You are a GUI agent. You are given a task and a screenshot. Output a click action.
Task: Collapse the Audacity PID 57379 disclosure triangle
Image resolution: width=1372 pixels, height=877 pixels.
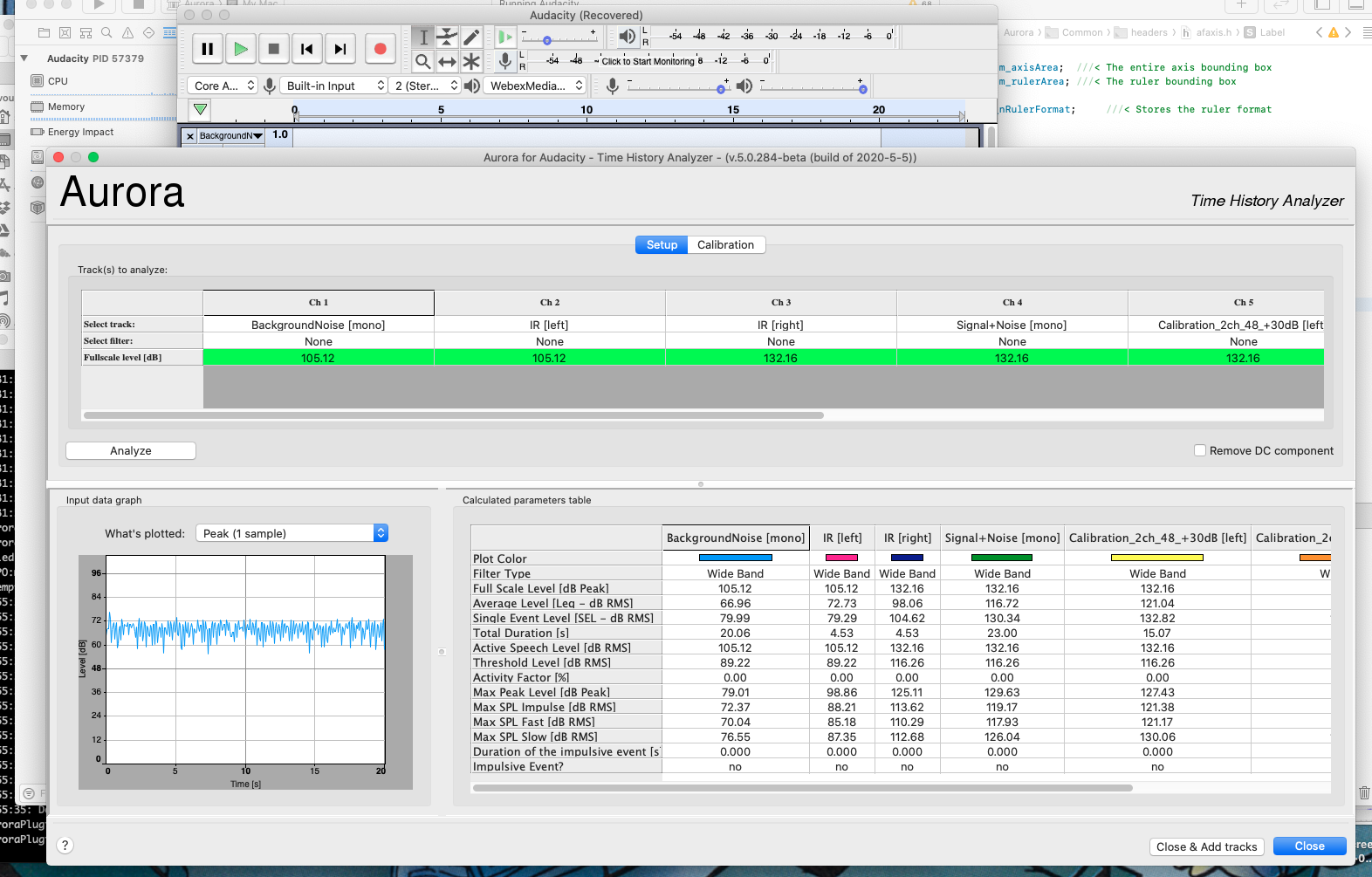(24, 58)
